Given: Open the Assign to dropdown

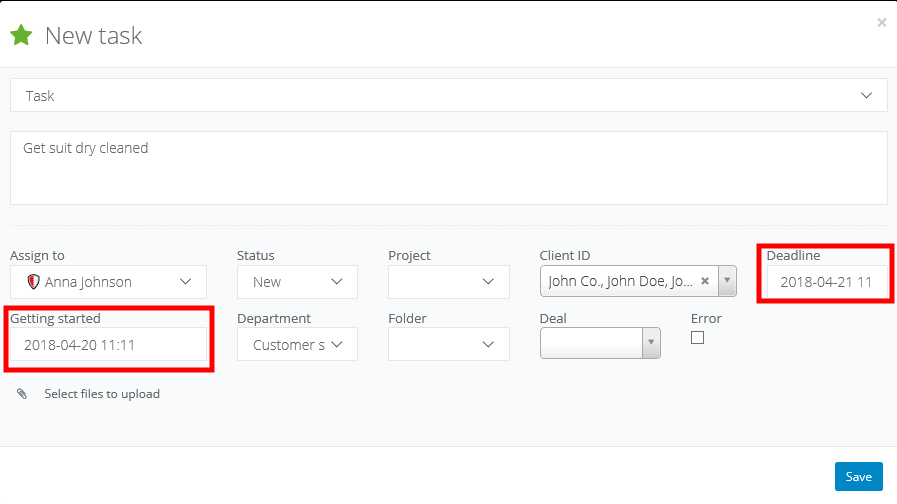Looking at the screenshot, I should (185, 282).
